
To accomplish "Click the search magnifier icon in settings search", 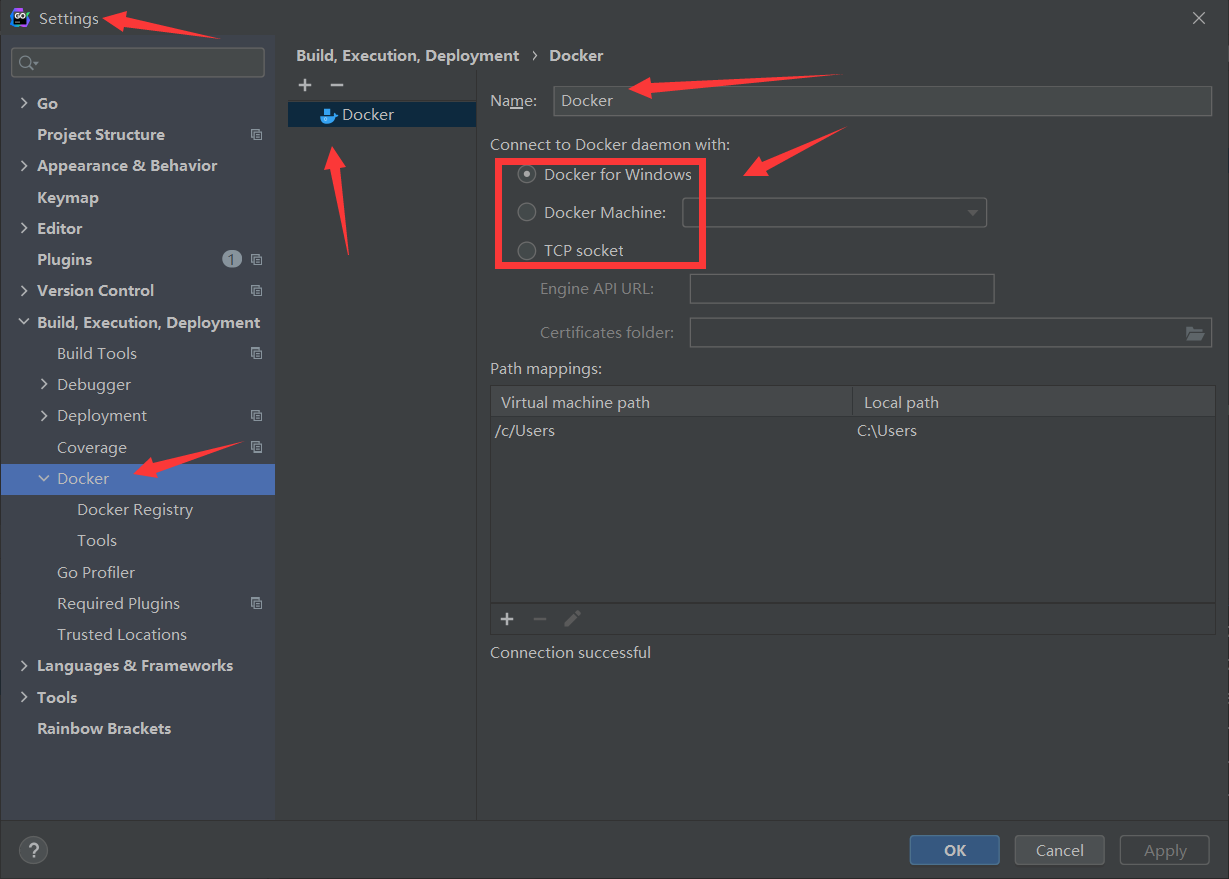I will [27, 63].
